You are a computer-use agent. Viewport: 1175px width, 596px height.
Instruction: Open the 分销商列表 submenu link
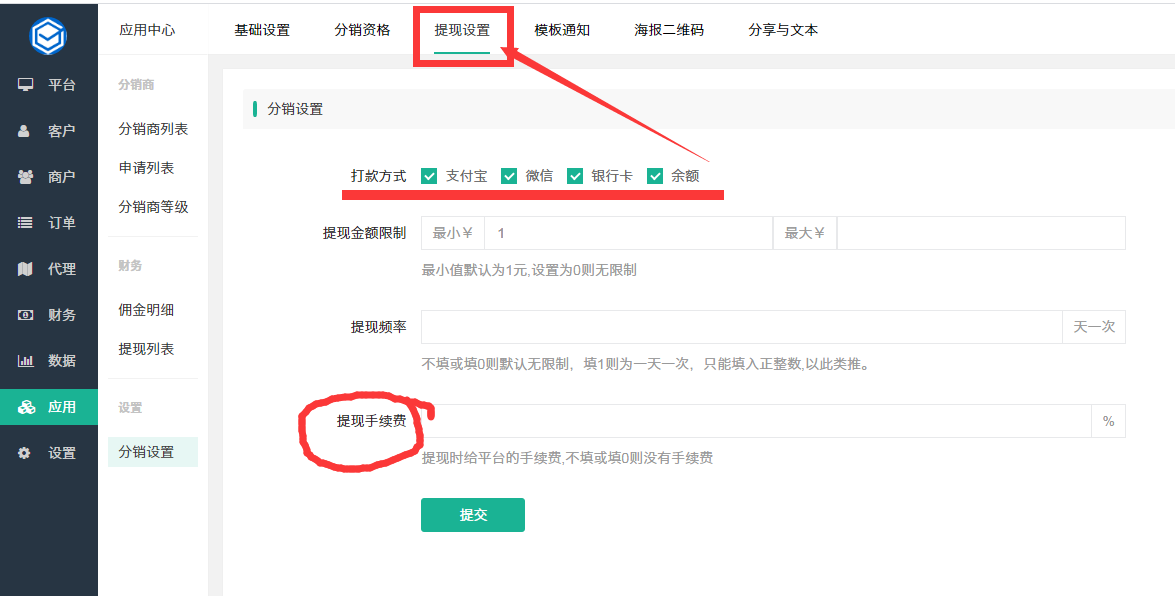coord(153,129)
